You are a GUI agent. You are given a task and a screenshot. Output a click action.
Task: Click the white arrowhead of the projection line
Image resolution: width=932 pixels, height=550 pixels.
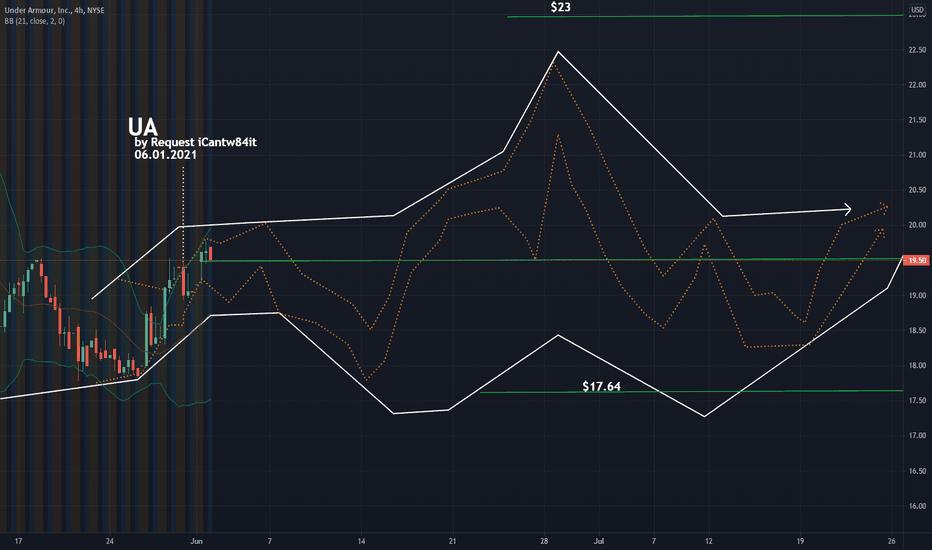click(848, 209)
